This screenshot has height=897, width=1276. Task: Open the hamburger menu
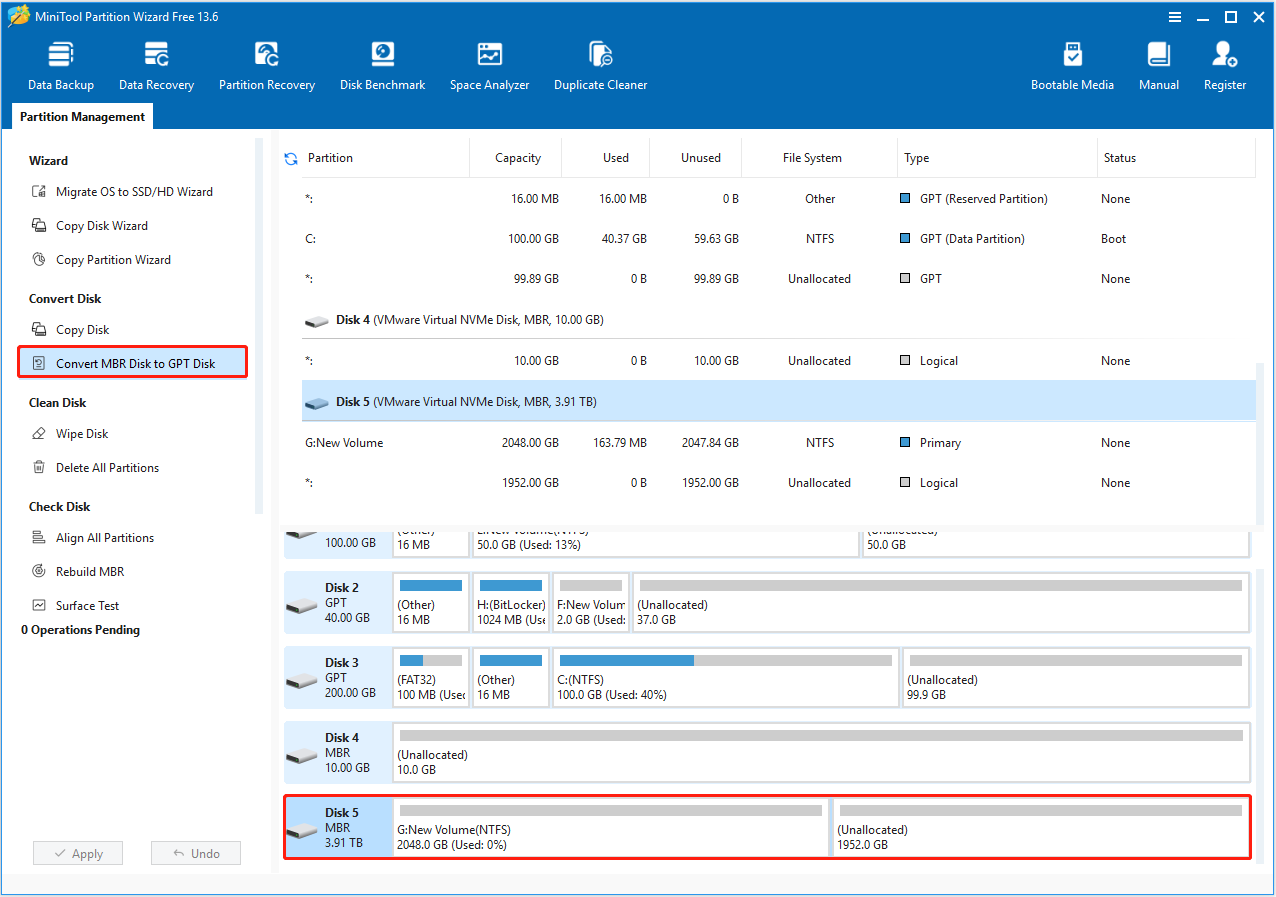pos(1174,16)
